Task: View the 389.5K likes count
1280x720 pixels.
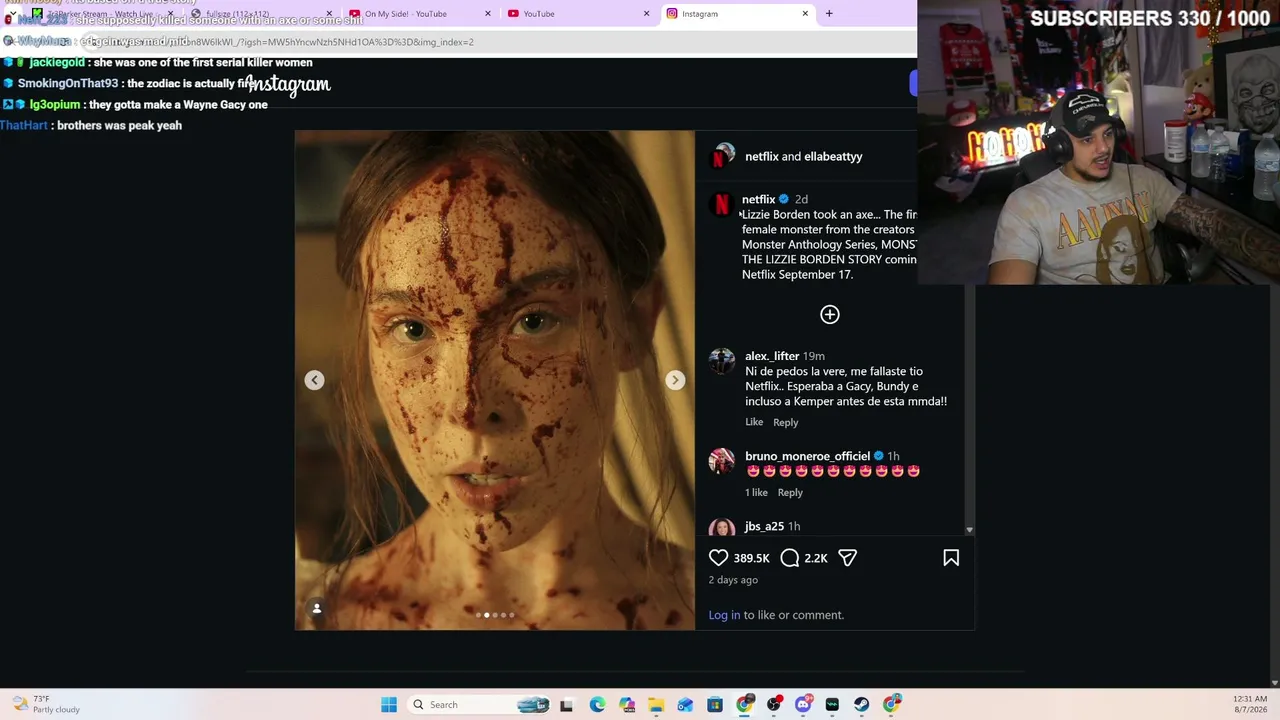Action: point(752,558)
